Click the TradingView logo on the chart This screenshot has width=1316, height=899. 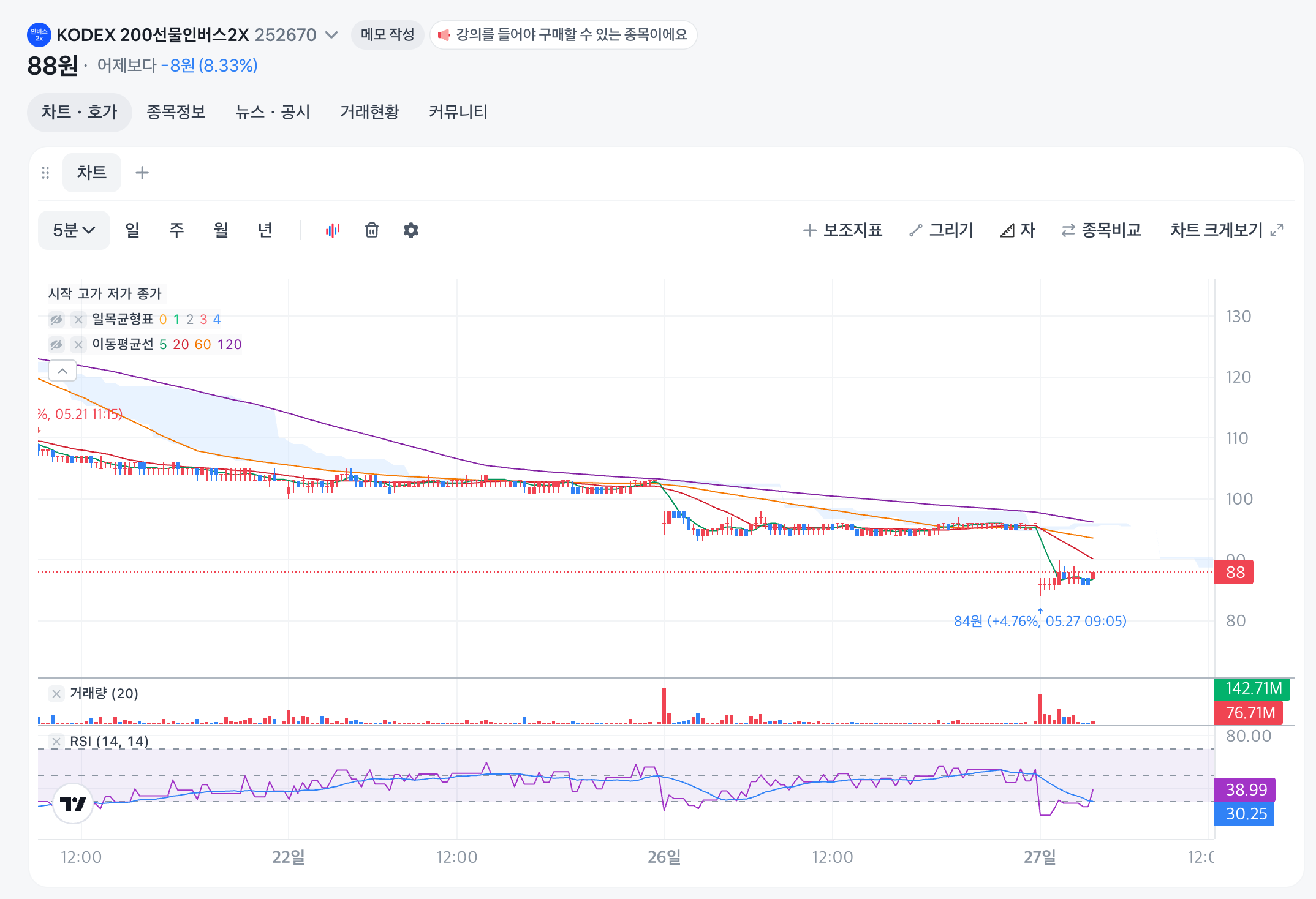pos(73,803)
